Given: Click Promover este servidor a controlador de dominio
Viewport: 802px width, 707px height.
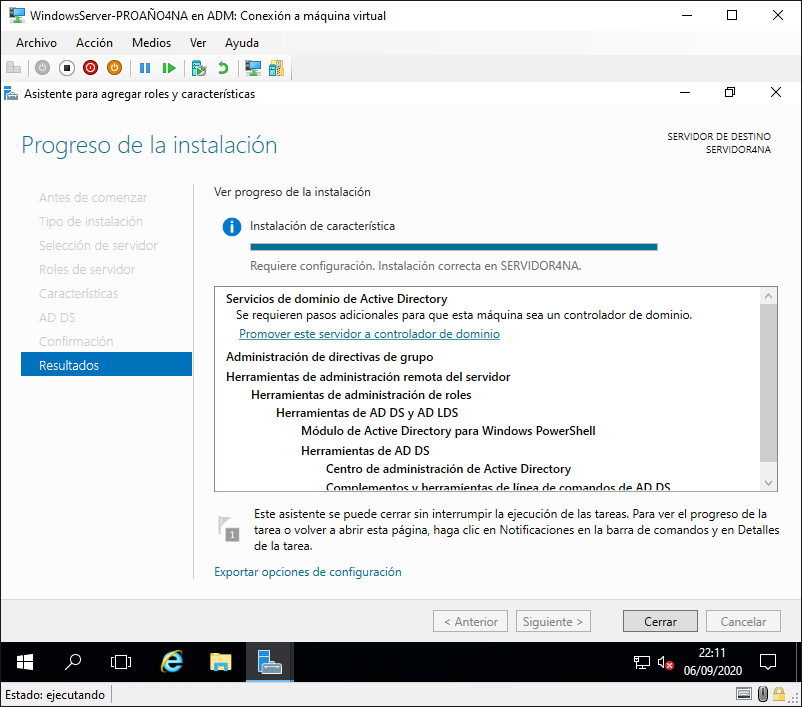Looking at the screenshot, I should click(x=369, y=334).
